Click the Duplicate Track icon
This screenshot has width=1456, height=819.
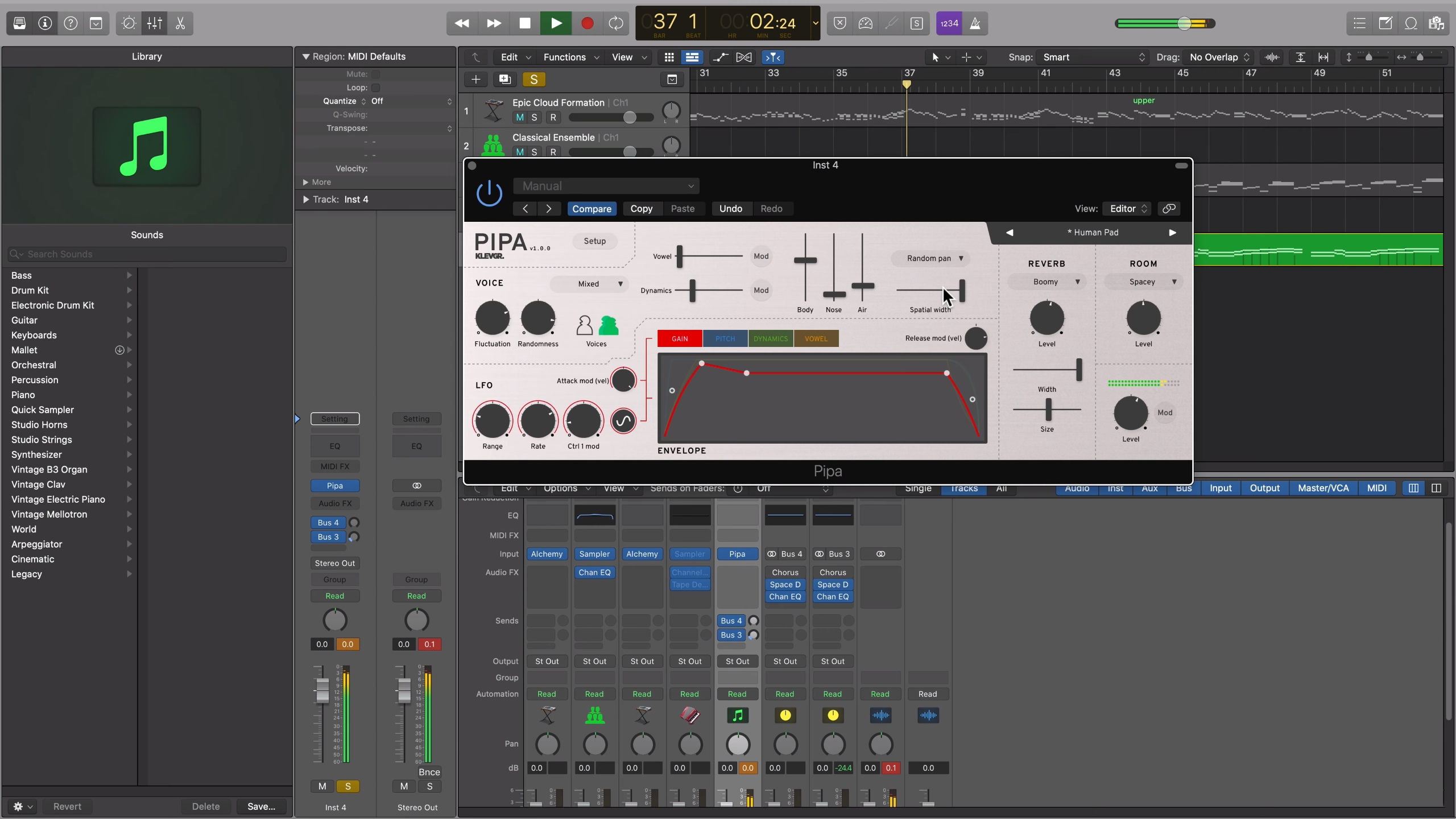[x=504, y=80]
